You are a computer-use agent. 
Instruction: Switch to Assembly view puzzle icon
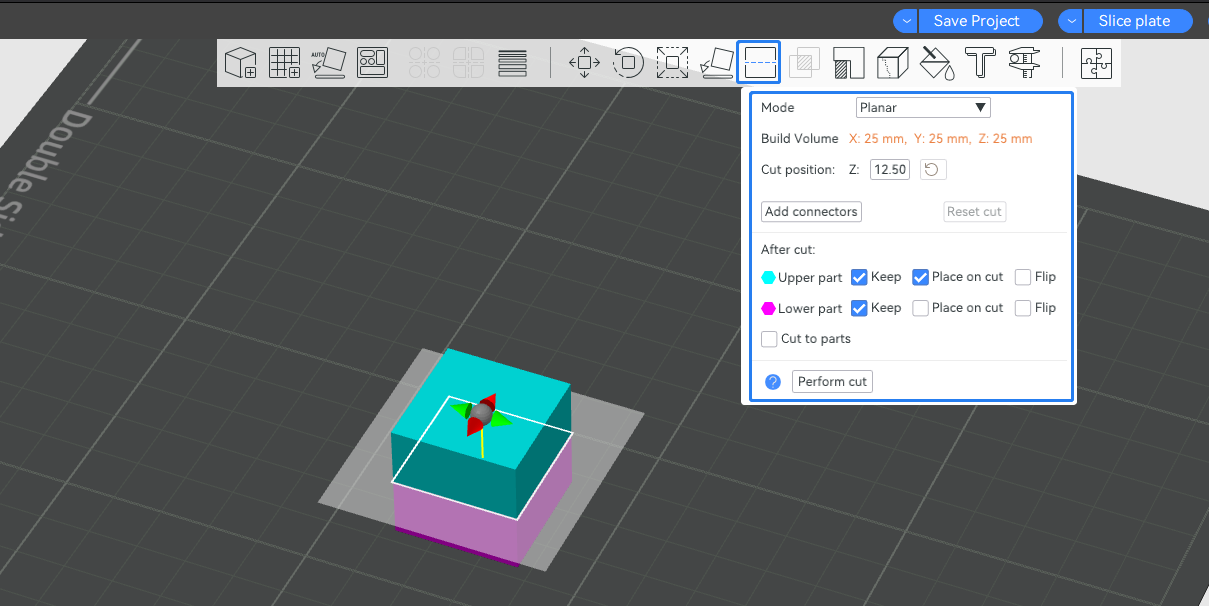[1096, 63]
